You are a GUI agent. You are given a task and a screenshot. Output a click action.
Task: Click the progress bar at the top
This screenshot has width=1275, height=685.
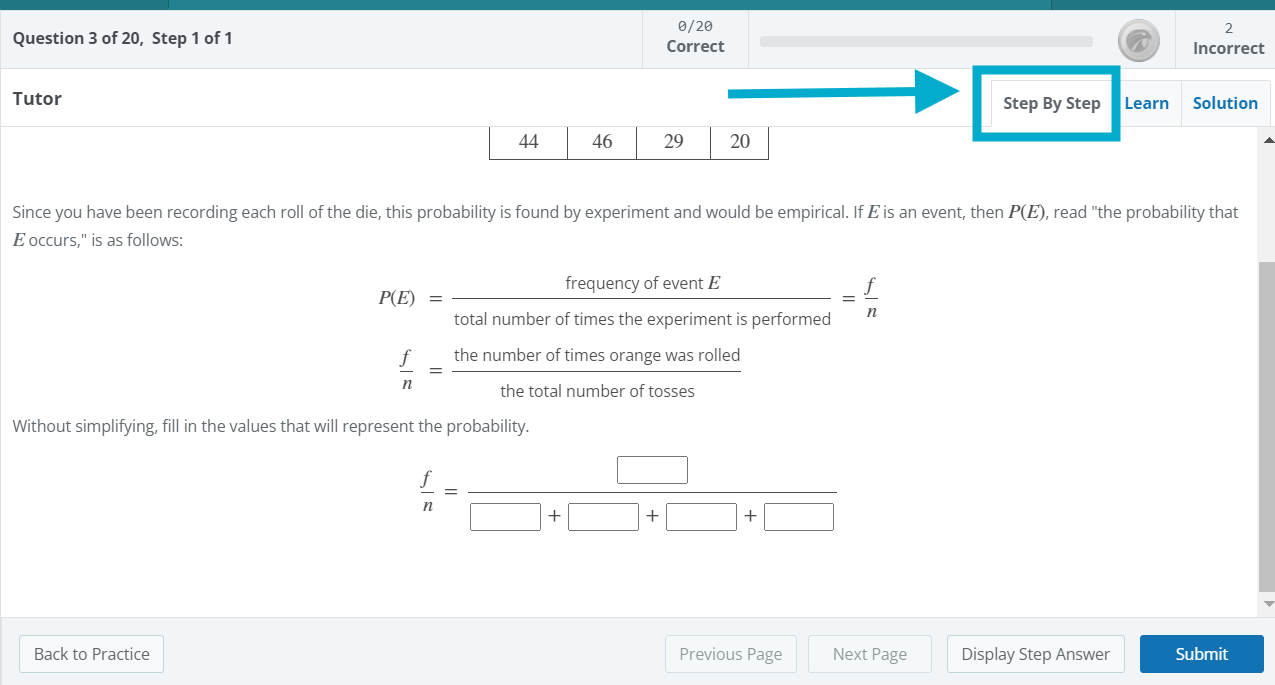pos(926,42)
